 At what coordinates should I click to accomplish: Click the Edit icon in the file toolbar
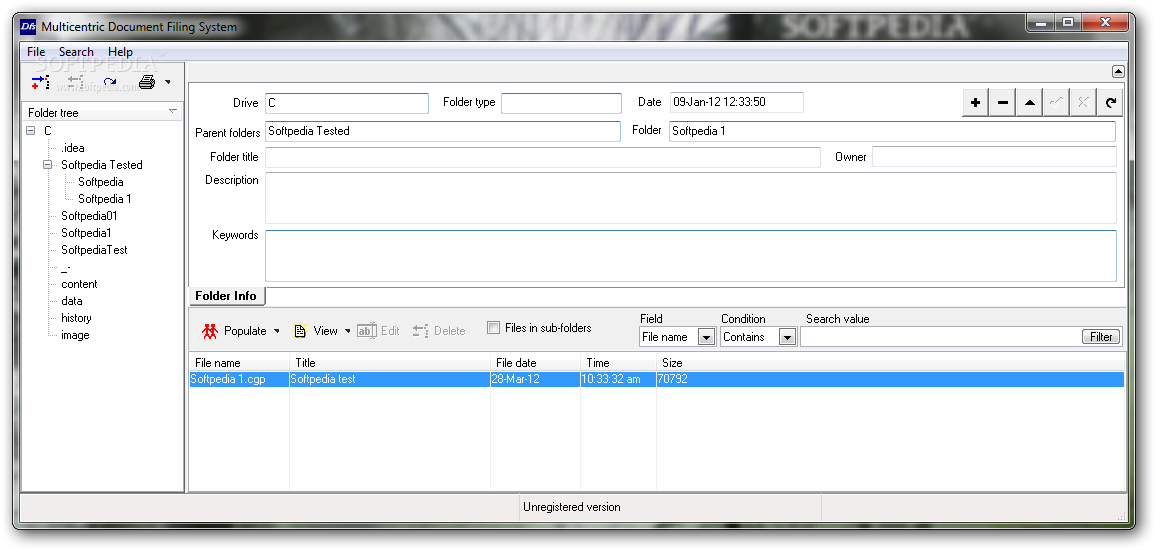tap(367, 331)
